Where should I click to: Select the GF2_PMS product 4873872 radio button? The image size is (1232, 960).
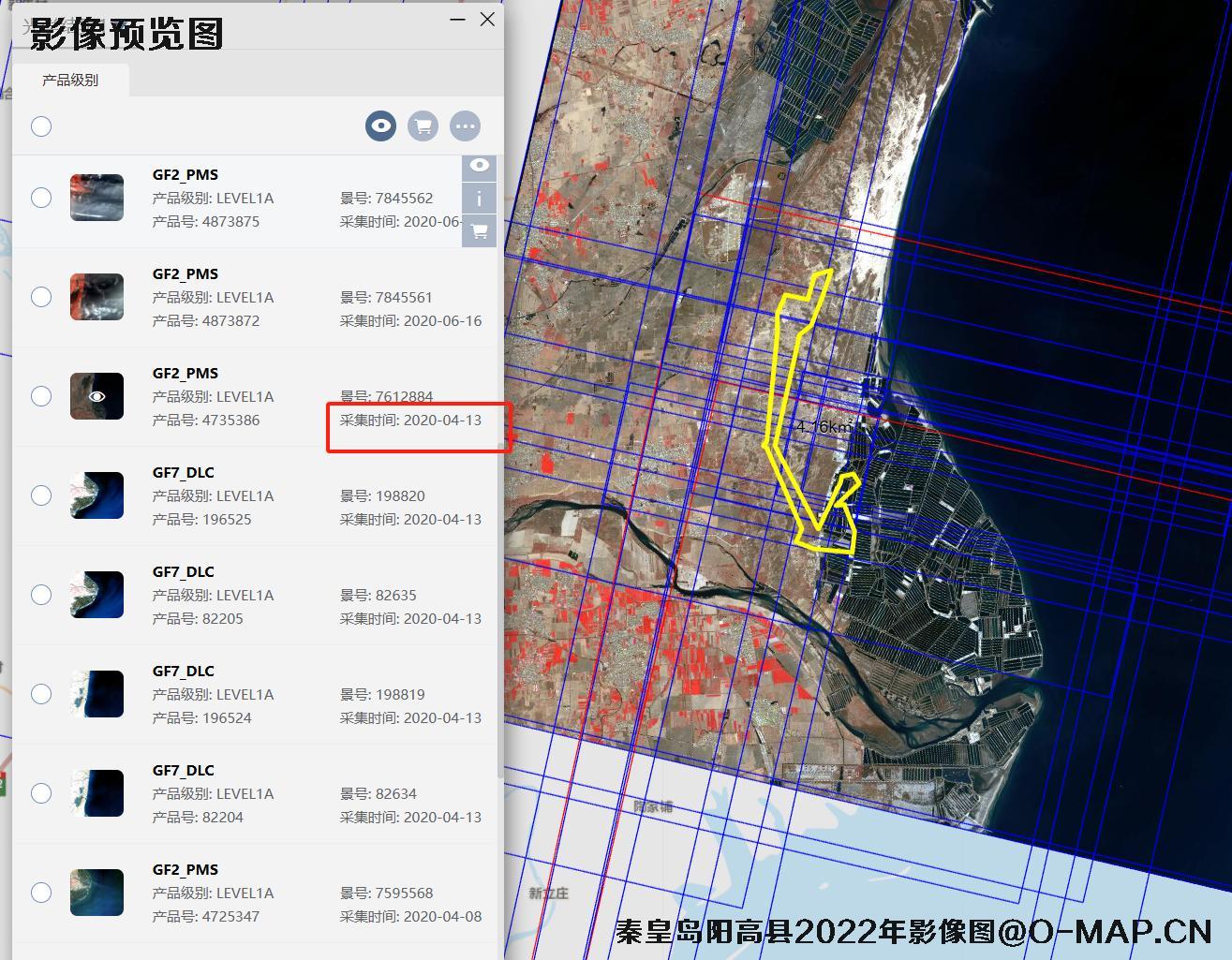41,297
